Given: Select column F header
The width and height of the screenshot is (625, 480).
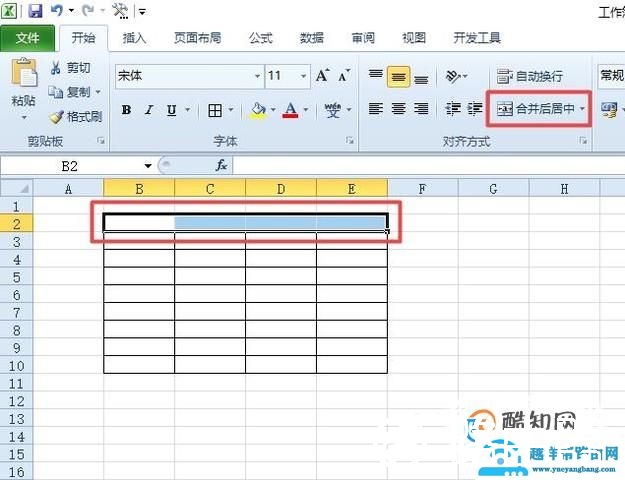Looking at the screenshot, I should [423, 189].
